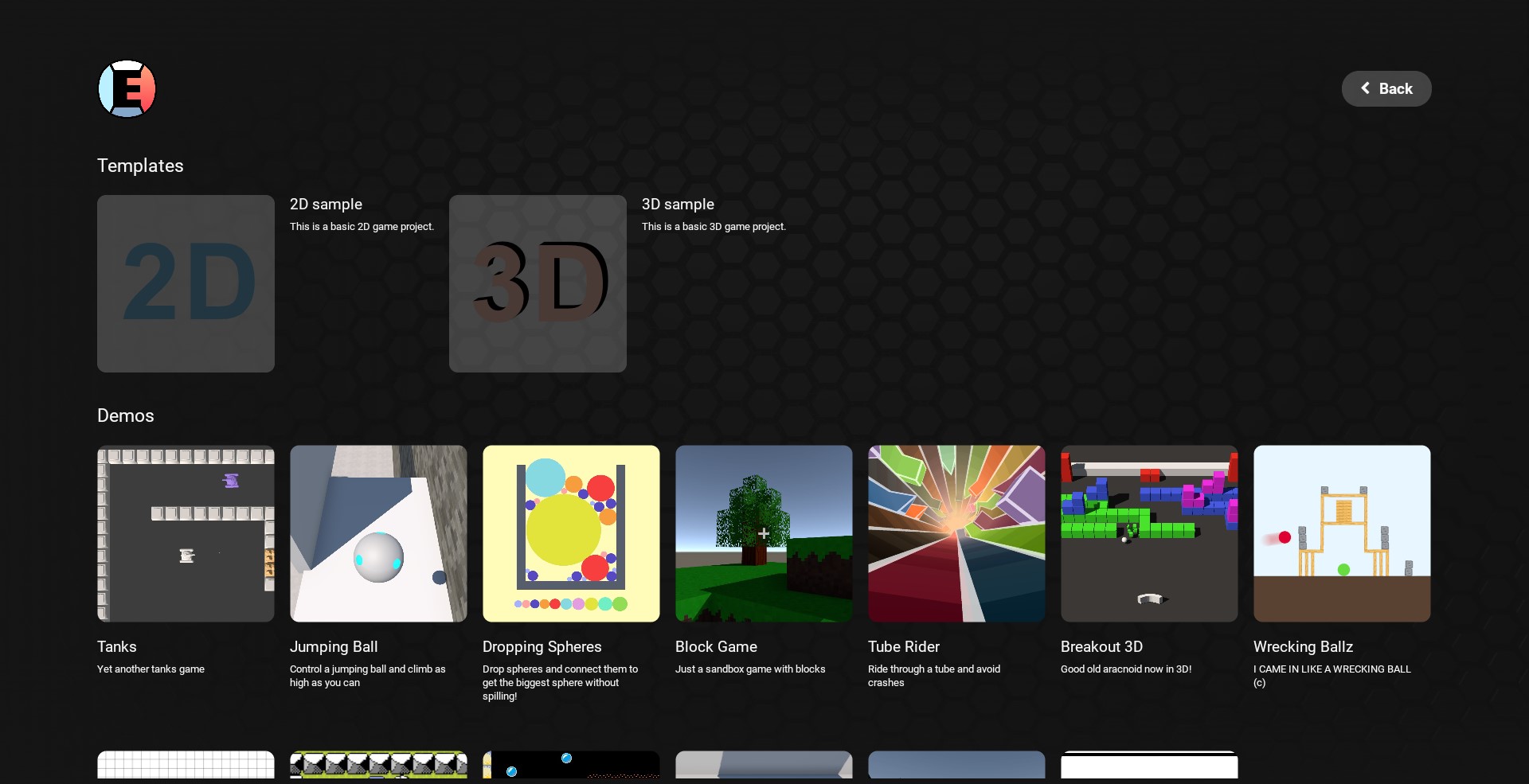Click the Dropping Spheres title label

pyautogui.click(x=542, y=647)
